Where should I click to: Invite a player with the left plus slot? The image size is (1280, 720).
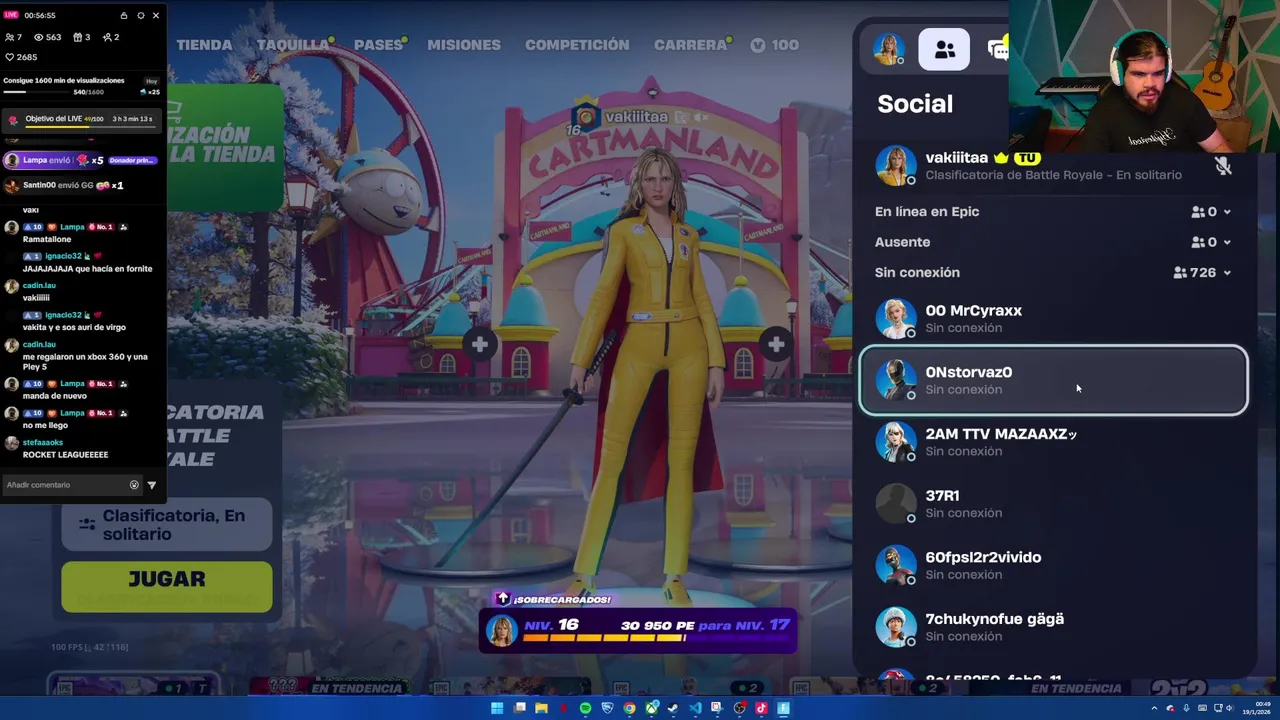[480, 345]
